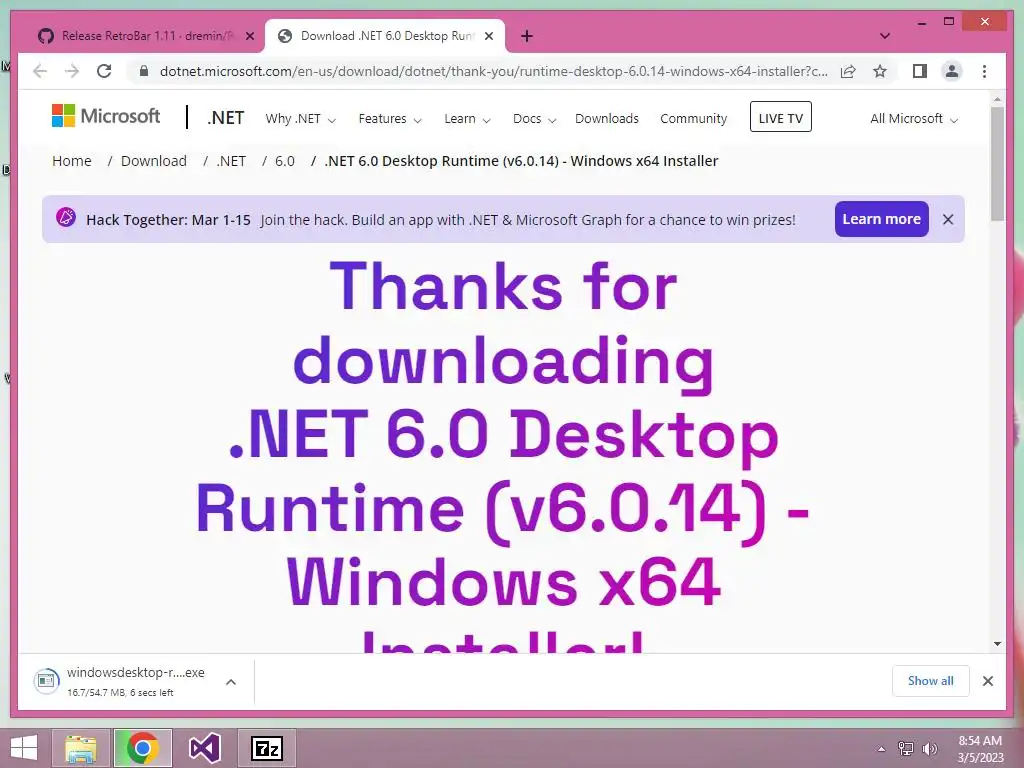Expand the Learn menu
The height and width of the screenshot is (768, 1024).
(x=467, y=119)
